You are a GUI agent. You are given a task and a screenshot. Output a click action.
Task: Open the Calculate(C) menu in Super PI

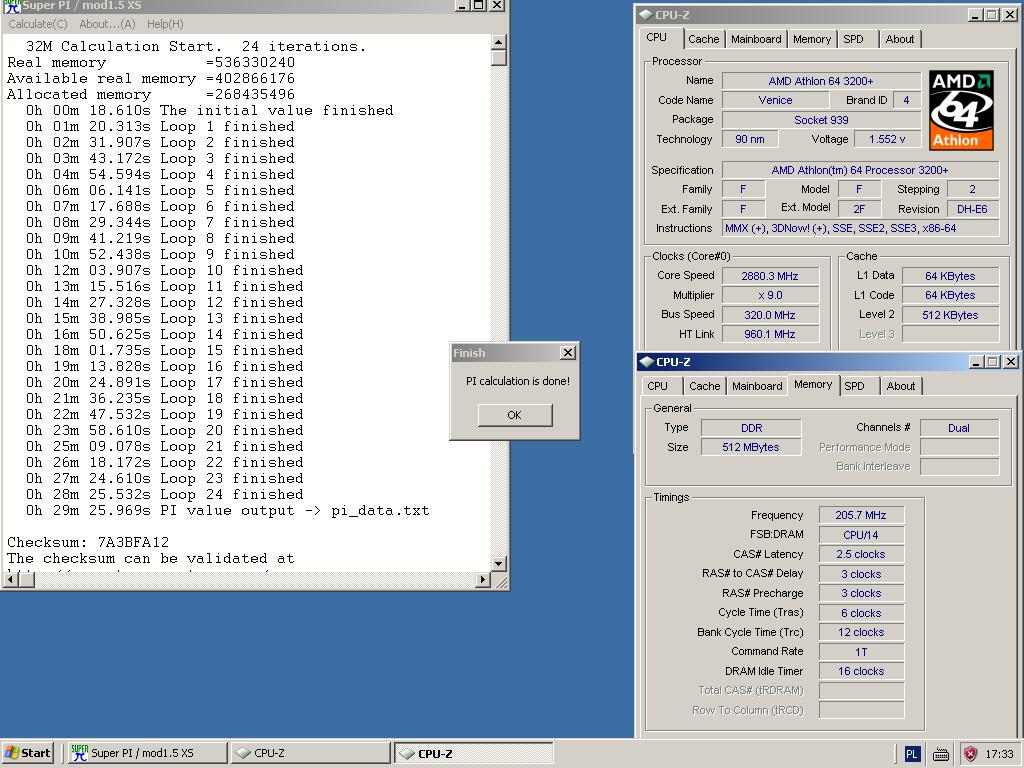click(x=37, y=24)
